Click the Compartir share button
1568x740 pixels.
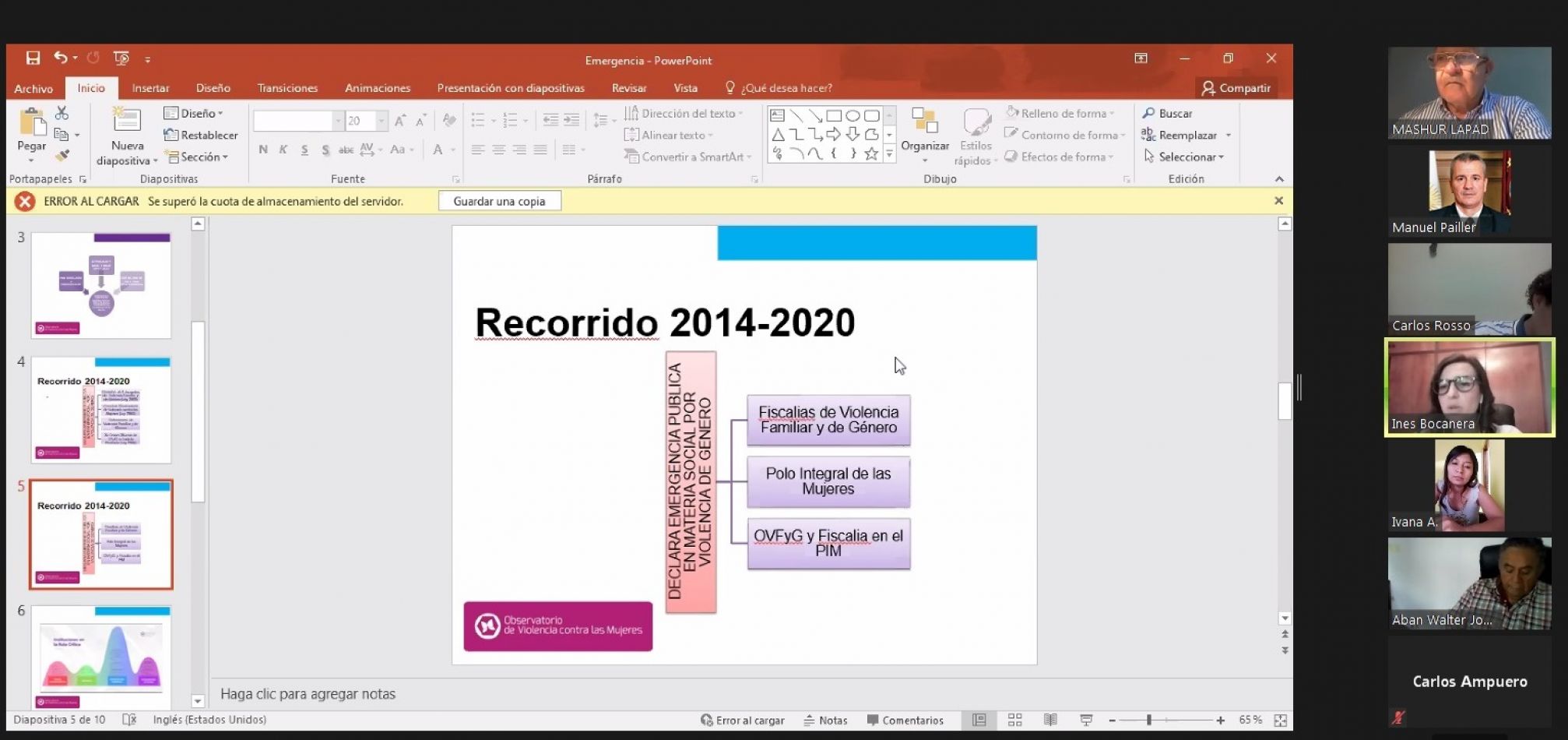tap(1236, 88)
